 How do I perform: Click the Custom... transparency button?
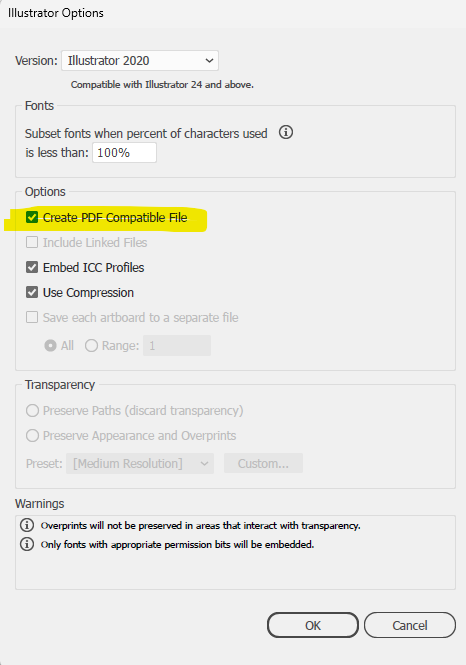click(x=263, y=463)
